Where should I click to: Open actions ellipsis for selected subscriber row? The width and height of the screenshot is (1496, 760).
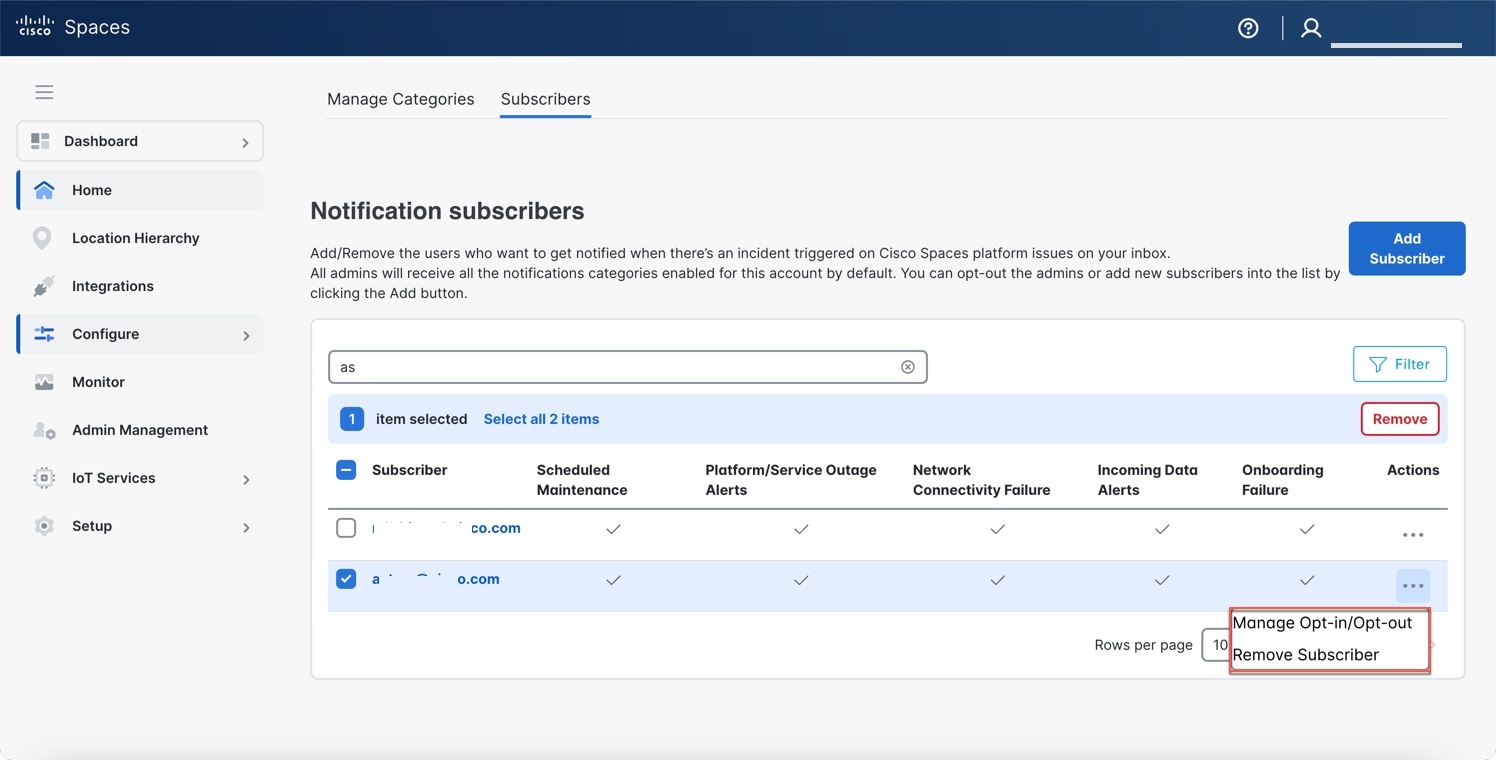[x=1413, y=586]
